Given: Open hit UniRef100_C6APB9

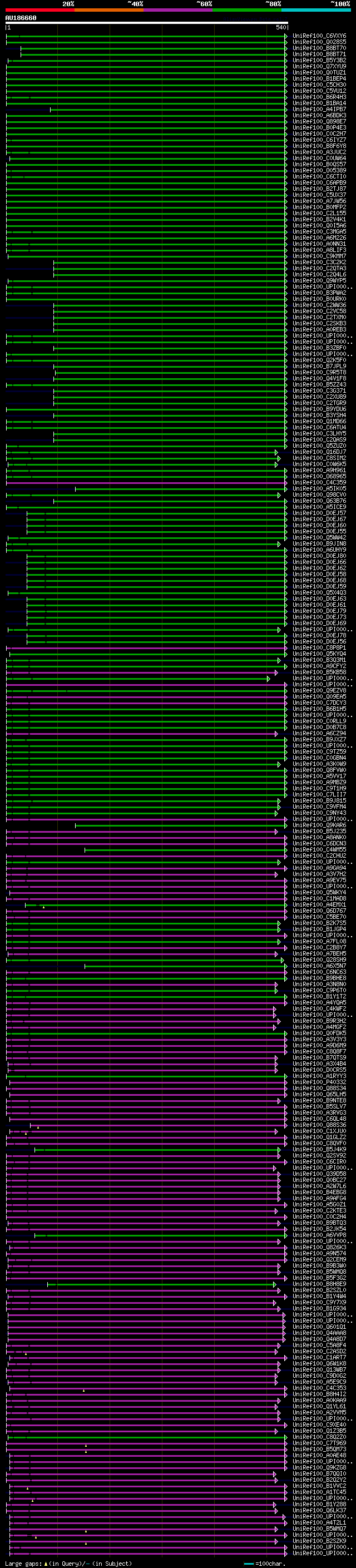Looking at the screenshot, I should [x=319, y=182].
